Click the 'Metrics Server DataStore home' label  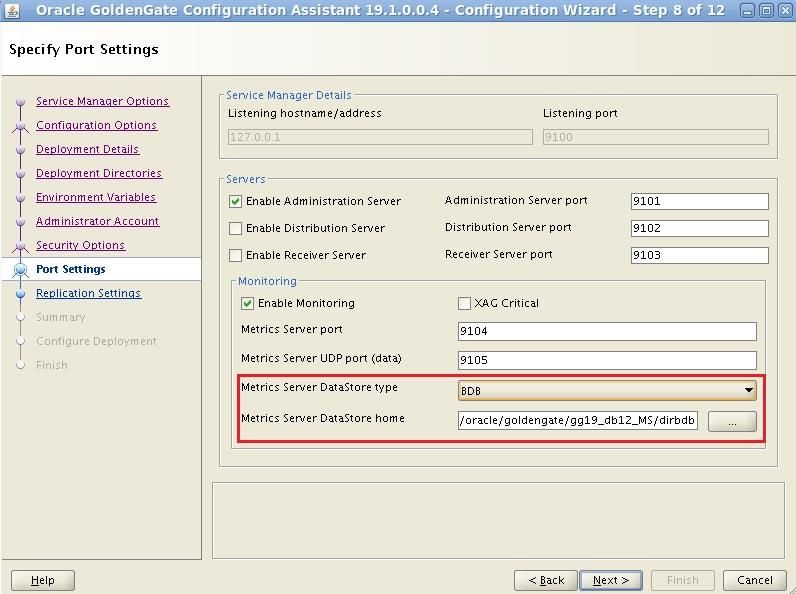[323, 418]
